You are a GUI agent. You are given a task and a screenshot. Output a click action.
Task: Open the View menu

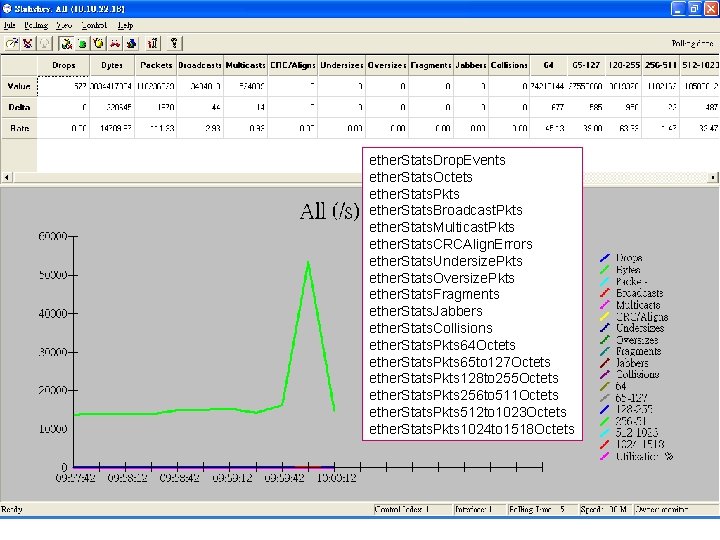64,25
